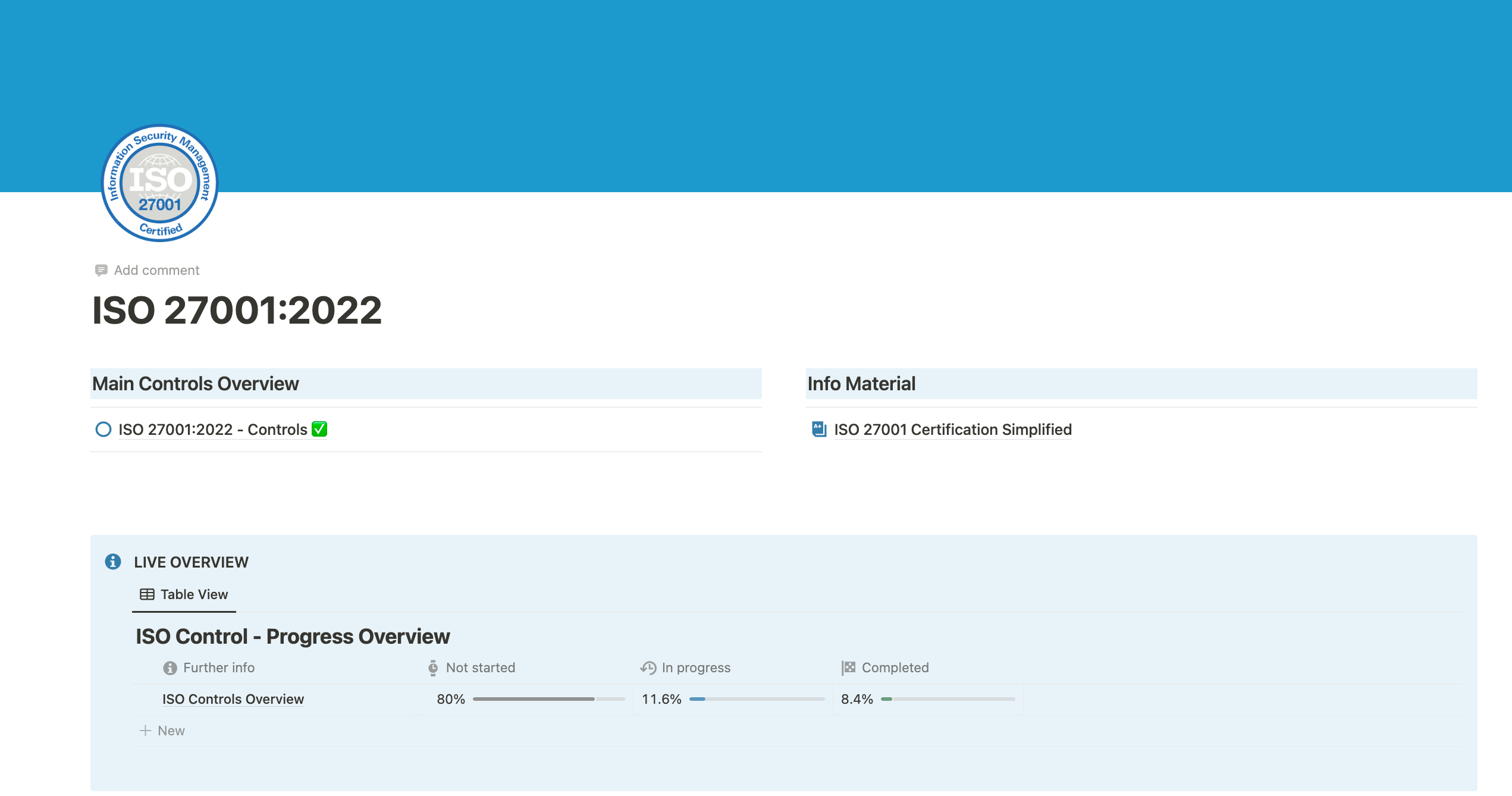1512x796 pixels.
Task: Click the table grid icon in Table View
Action: tap(147, 594)
